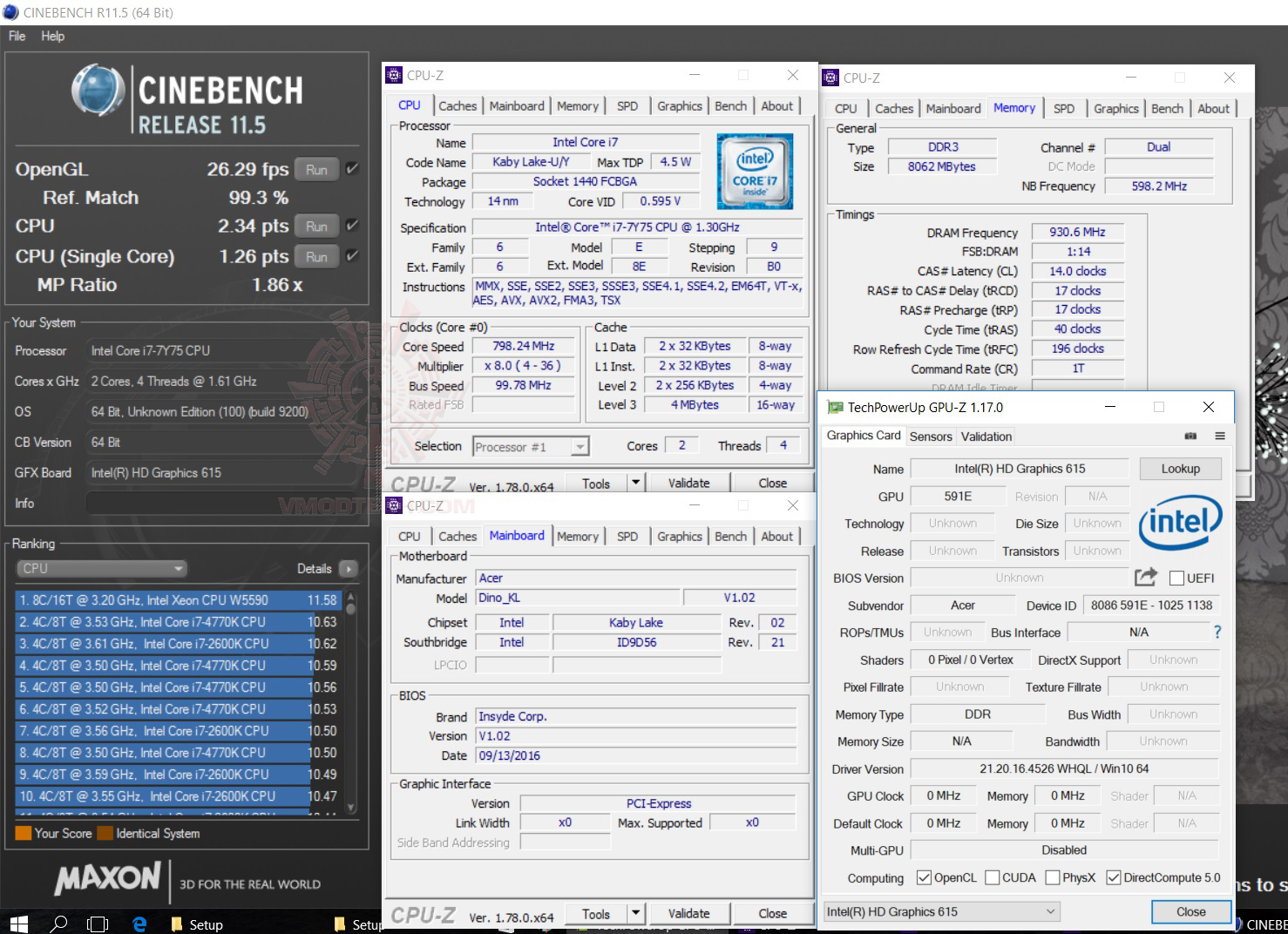Click the Bus Interface question mark in GPU-Z
Viewport: 1288px width, 934px height.
[x=1217, y=632]
